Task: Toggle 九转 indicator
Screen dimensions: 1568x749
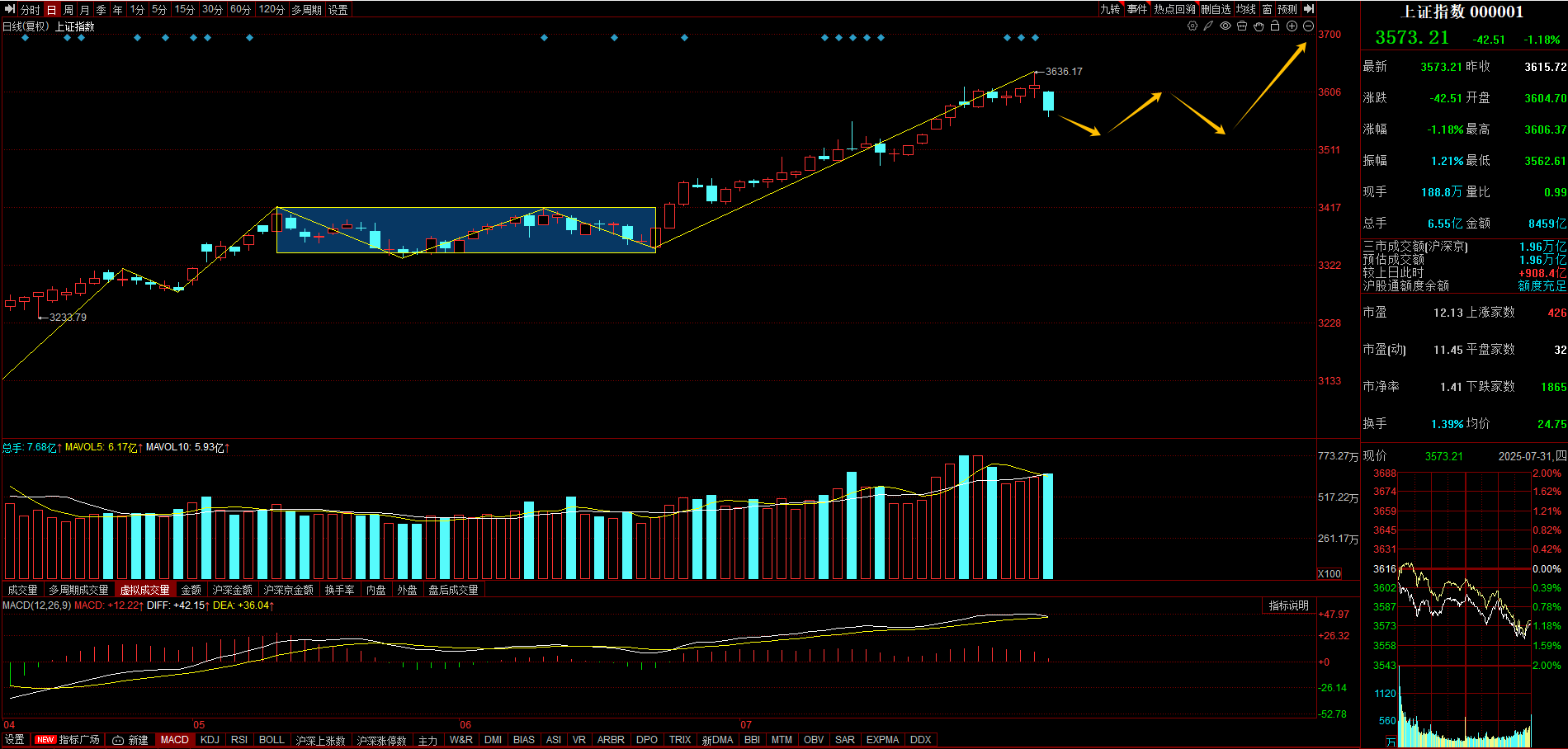Action: [x=1110, y=9]
